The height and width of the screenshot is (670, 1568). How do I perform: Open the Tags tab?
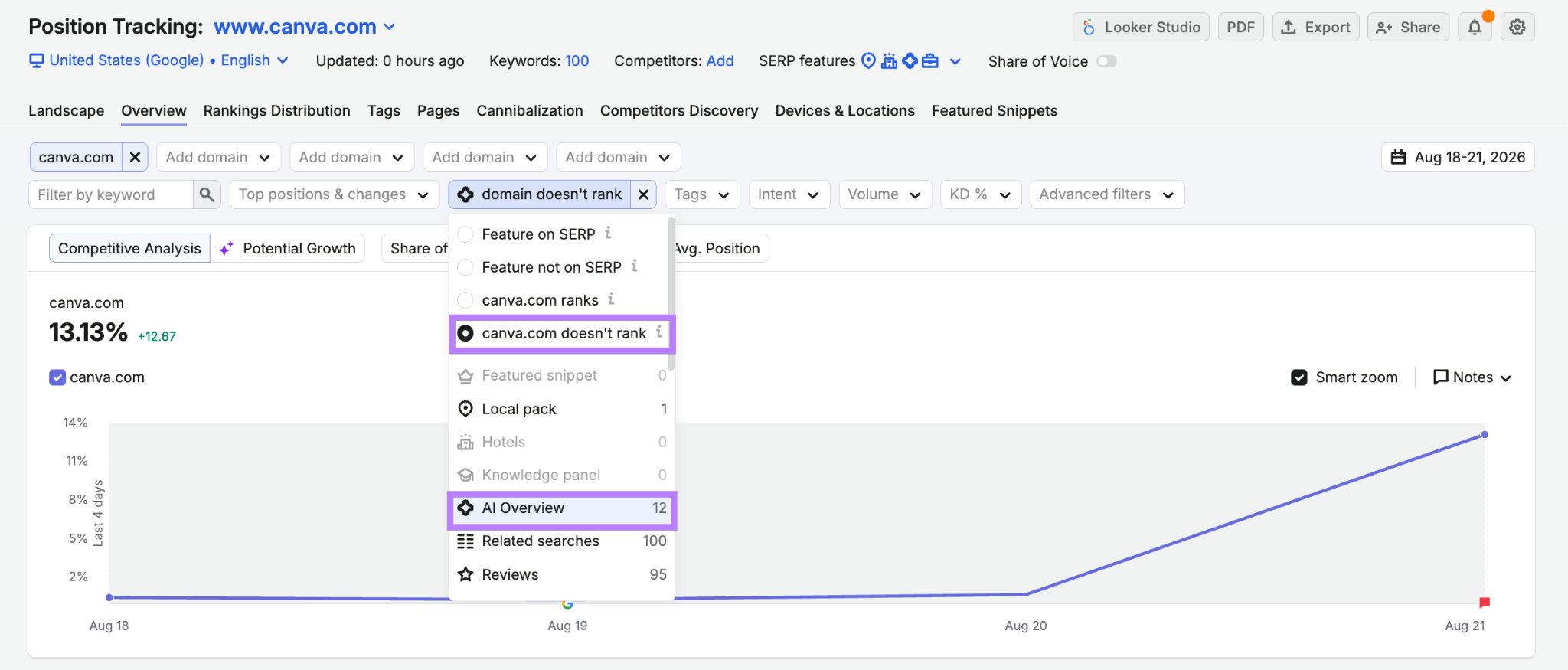(384, 110)
